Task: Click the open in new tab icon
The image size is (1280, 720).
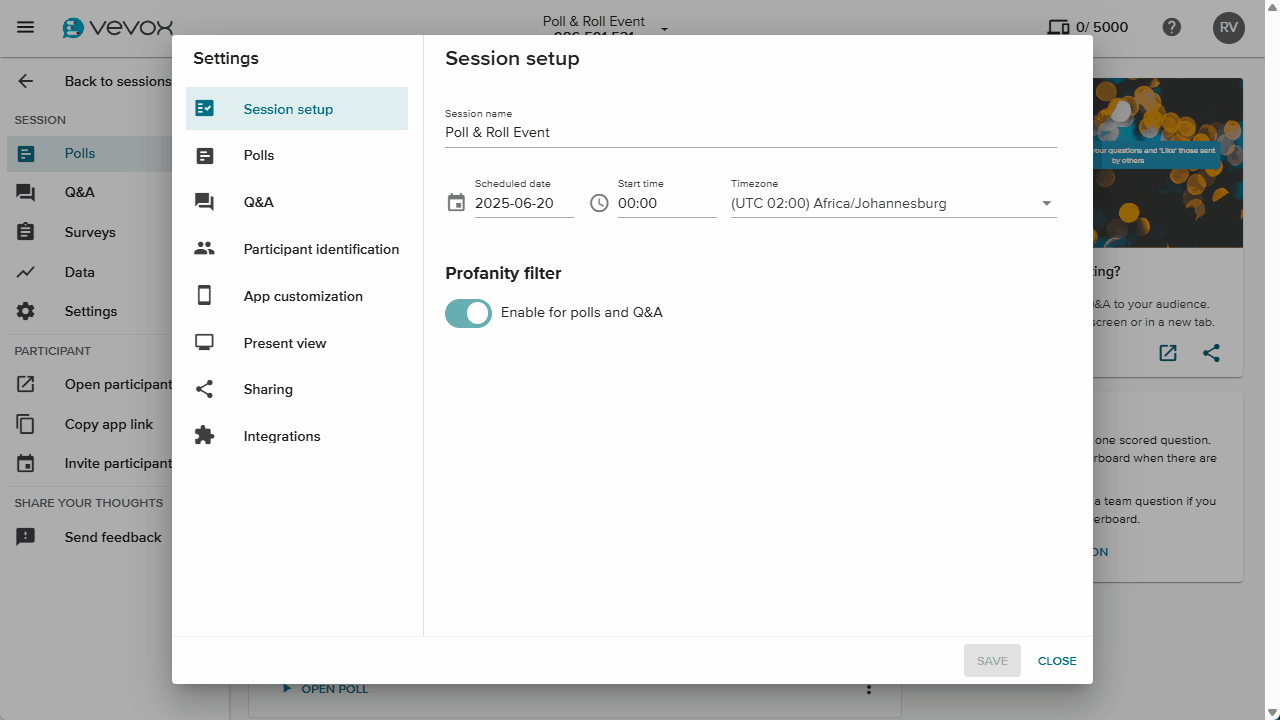Action: pos(1168,353)
